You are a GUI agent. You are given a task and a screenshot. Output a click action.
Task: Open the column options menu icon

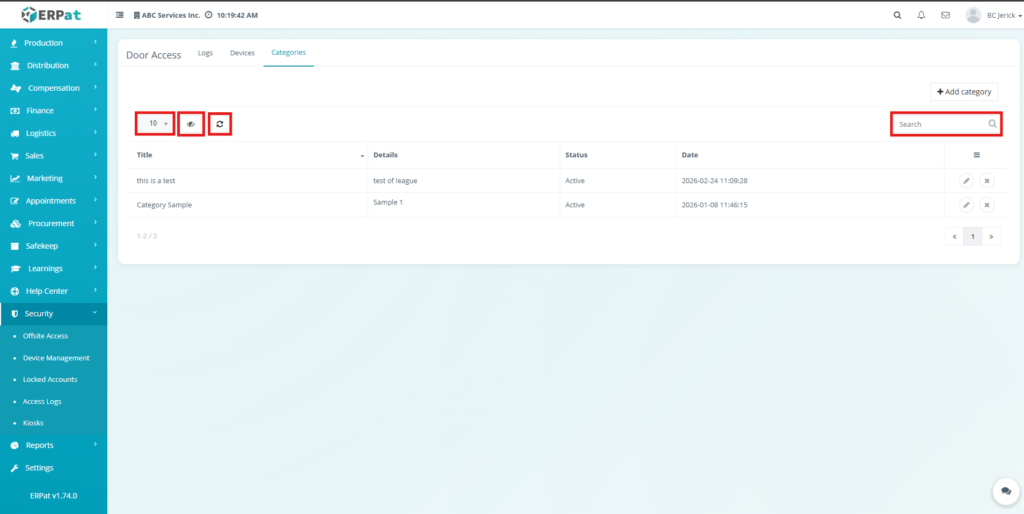click(x=976, y=155)
